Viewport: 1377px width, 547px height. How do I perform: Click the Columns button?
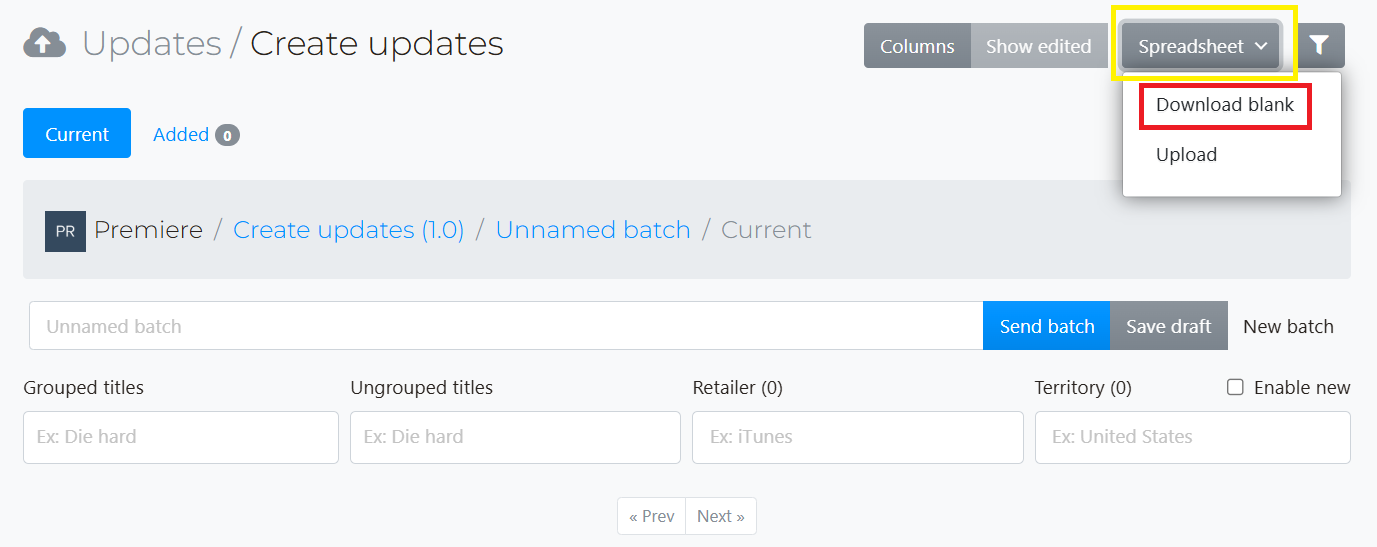(917, 46)
